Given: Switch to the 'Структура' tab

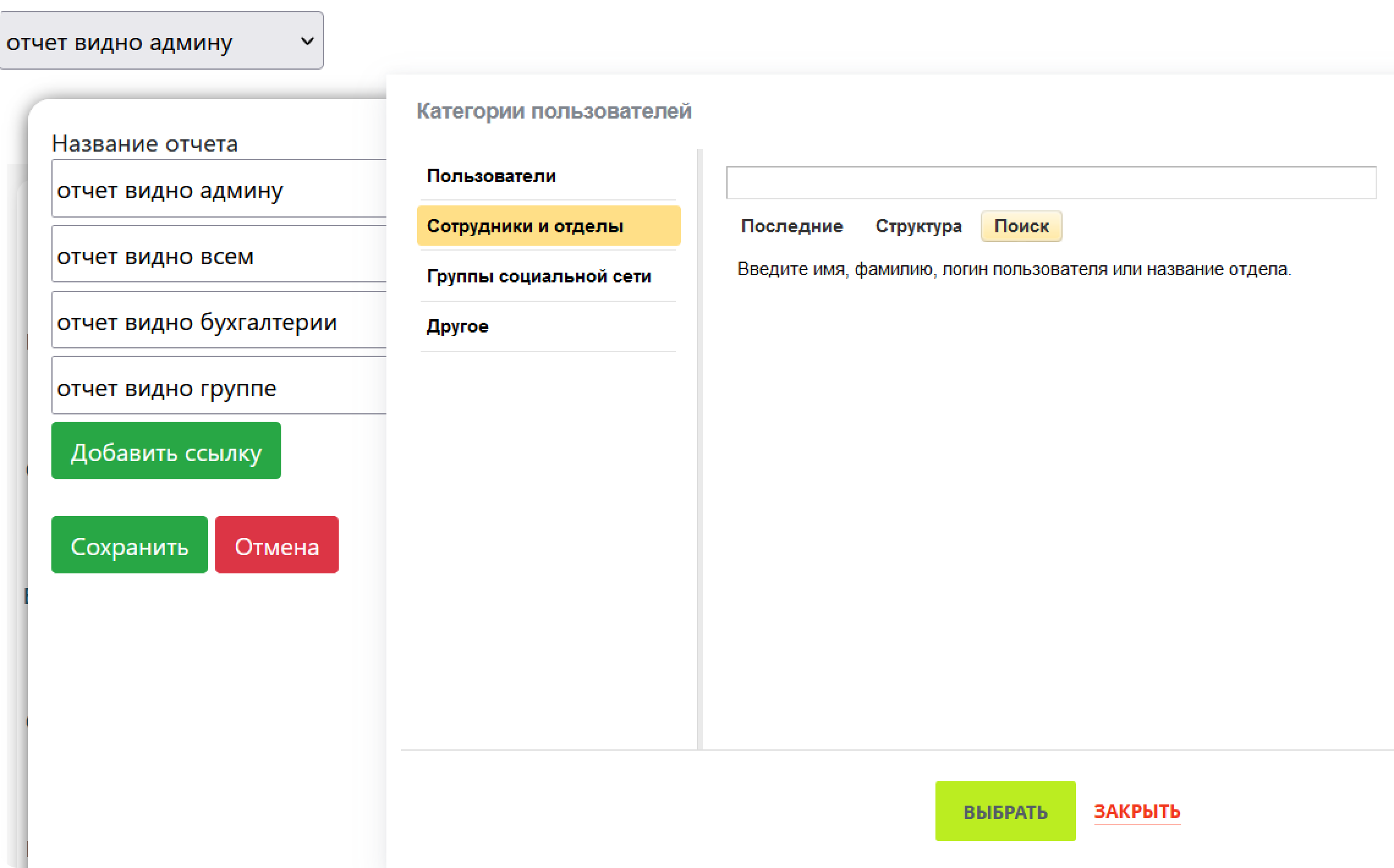Looking at the screenshot, I should click(x=918, y=226).
